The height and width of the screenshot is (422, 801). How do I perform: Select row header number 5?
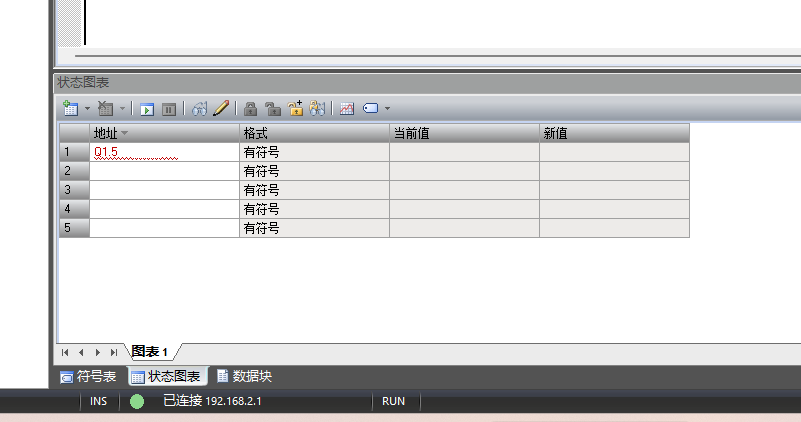click(75, 228)
